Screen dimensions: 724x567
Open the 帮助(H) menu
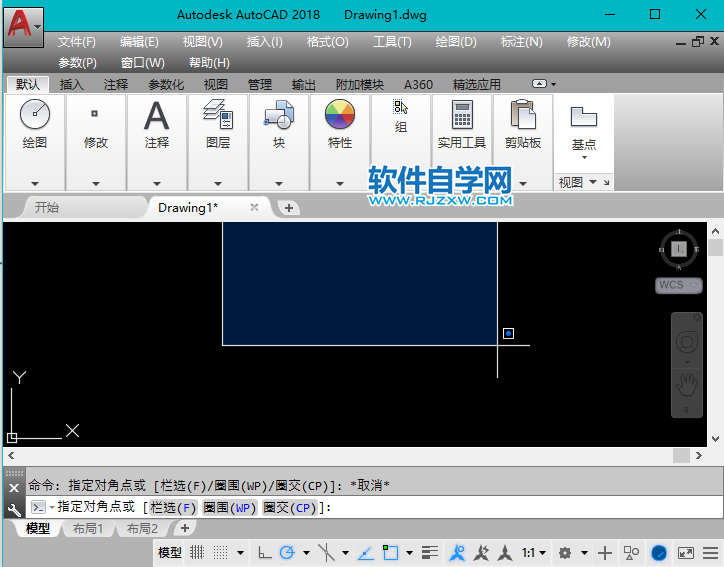point(209,62)
